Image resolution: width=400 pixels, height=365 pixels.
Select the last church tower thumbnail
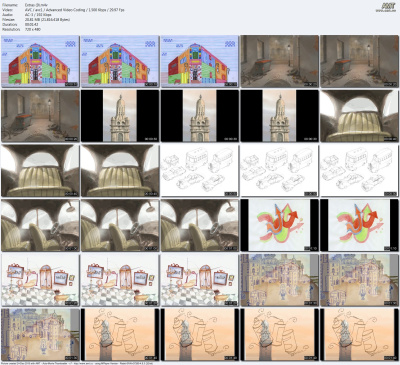coord(279,116)
